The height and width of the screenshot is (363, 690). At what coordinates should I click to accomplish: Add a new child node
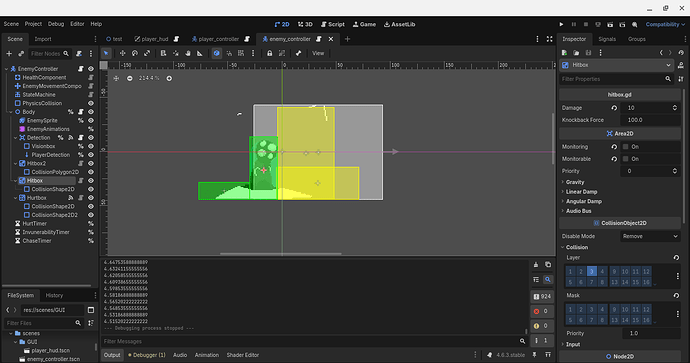point(9,54)
